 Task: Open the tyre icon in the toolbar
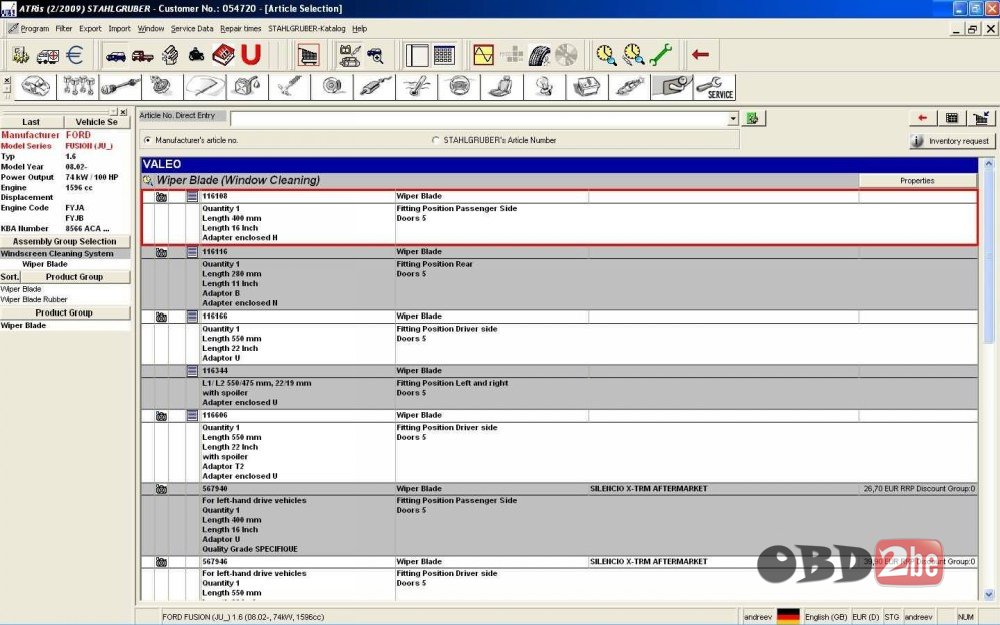(x=539, y=55)
